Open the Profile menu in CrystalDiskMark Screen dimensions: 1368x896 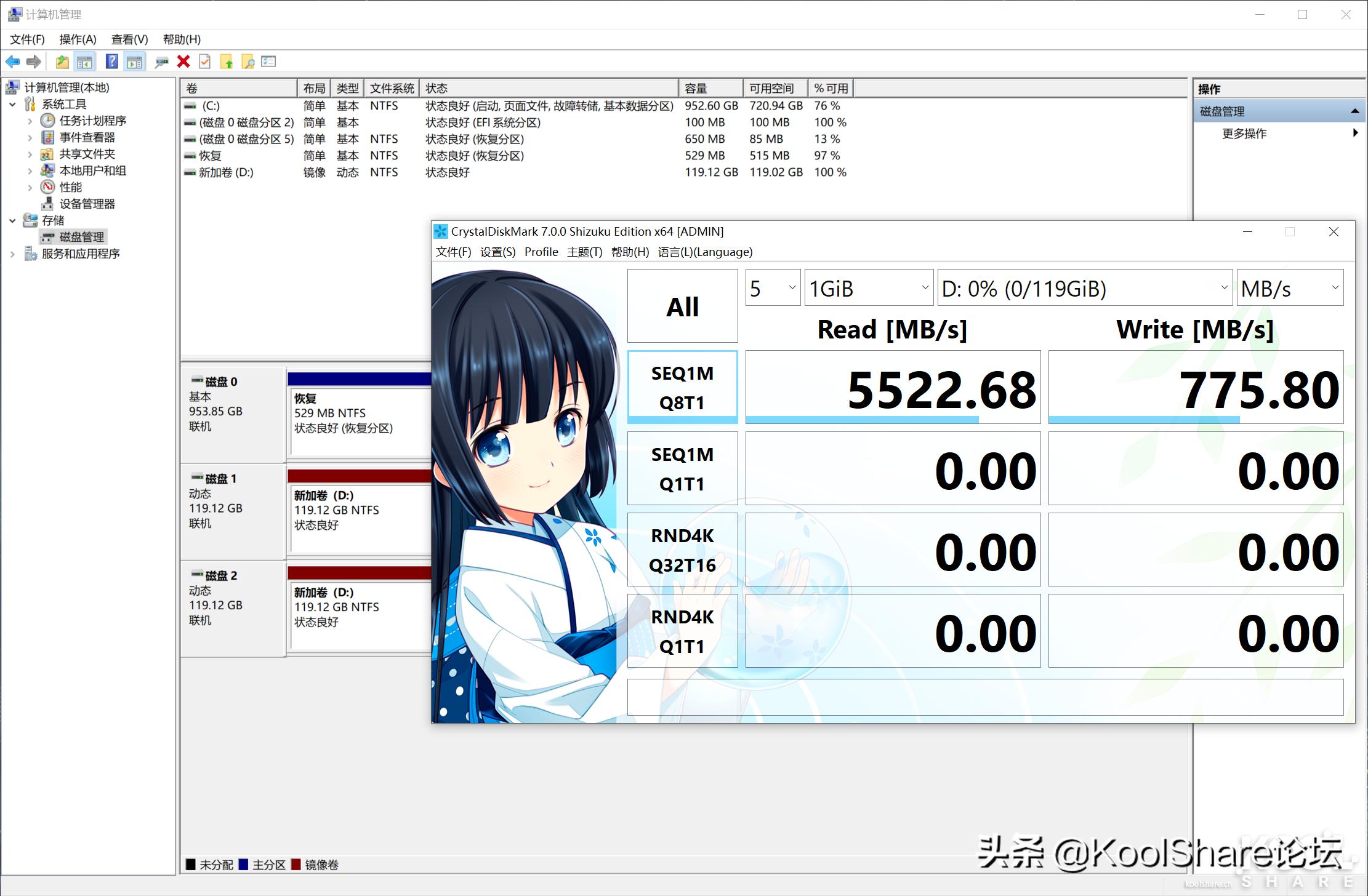(x=541, y=252)
